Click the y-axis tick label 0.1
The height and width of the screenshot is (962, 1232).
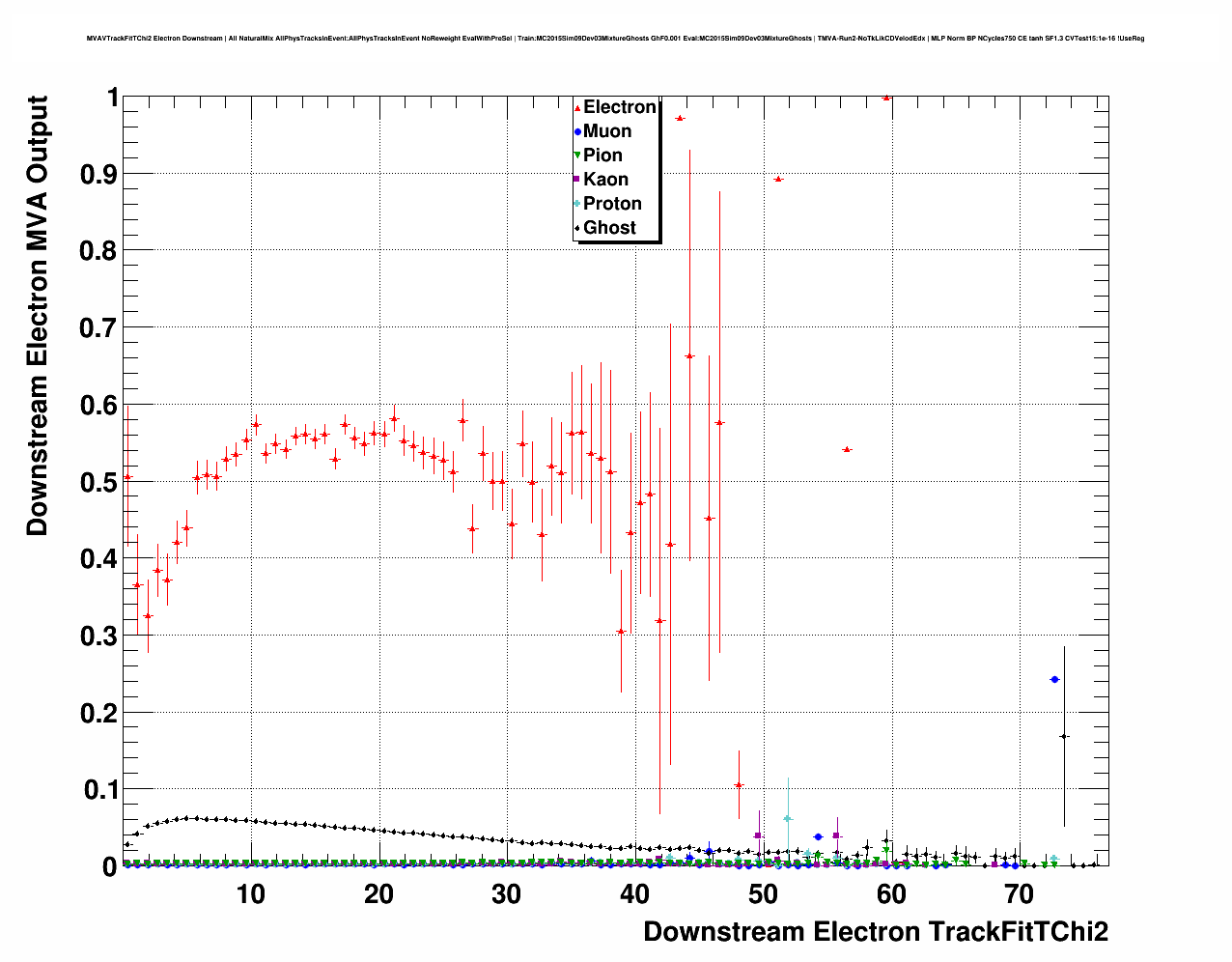101,790
